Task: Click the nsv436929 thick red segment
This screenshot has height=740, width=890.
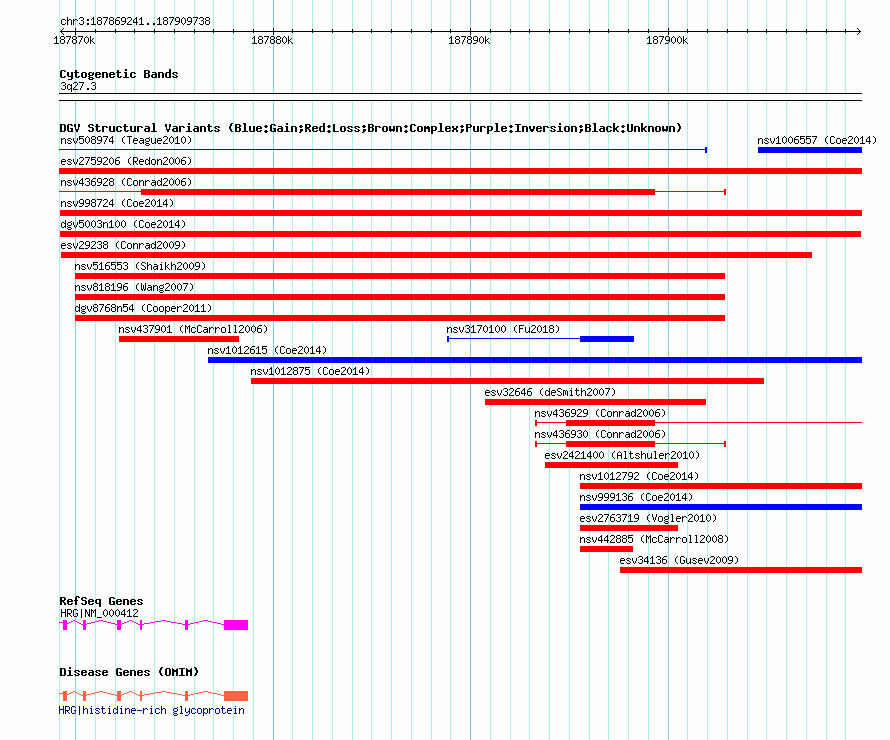Action: [611, 423]
